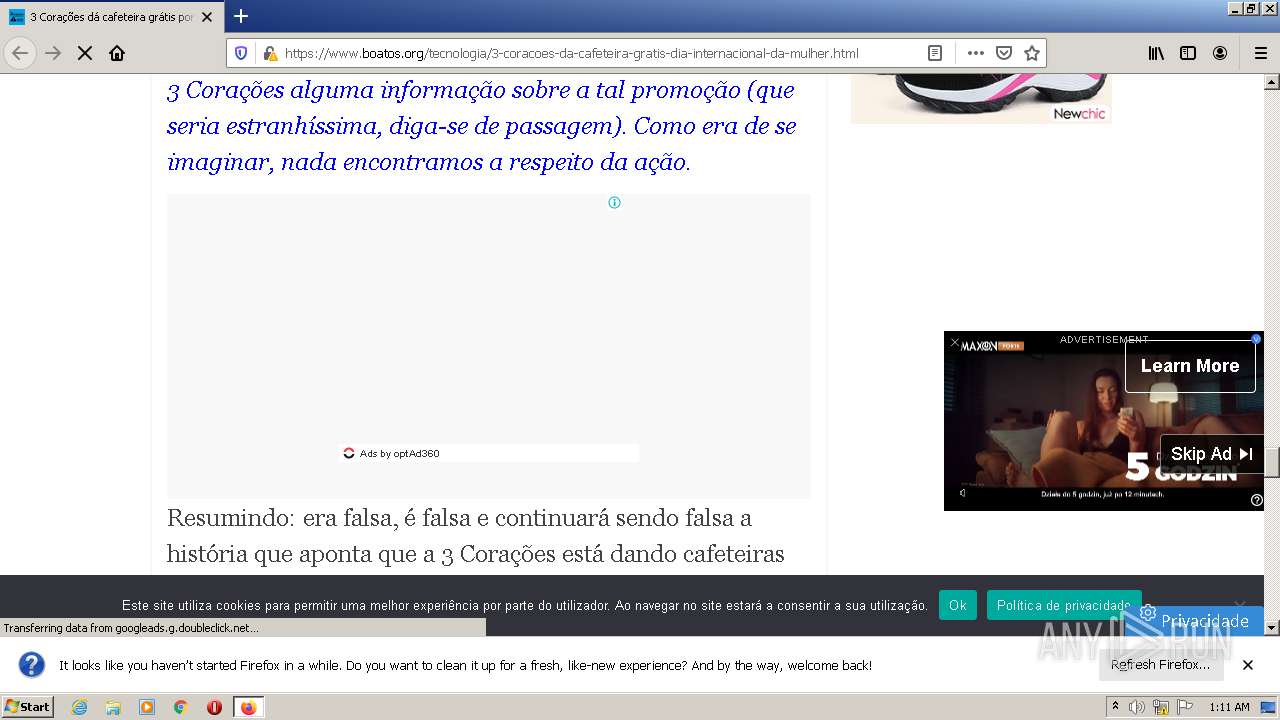Viewport: 1280px width, 720px height.
Task: Launch Internet Explorer from taskbar
Action: [79, 707]
